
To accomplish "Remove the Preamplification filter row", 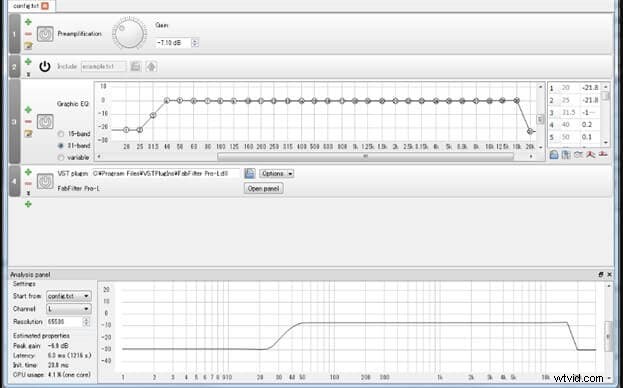I will [28, 34].
